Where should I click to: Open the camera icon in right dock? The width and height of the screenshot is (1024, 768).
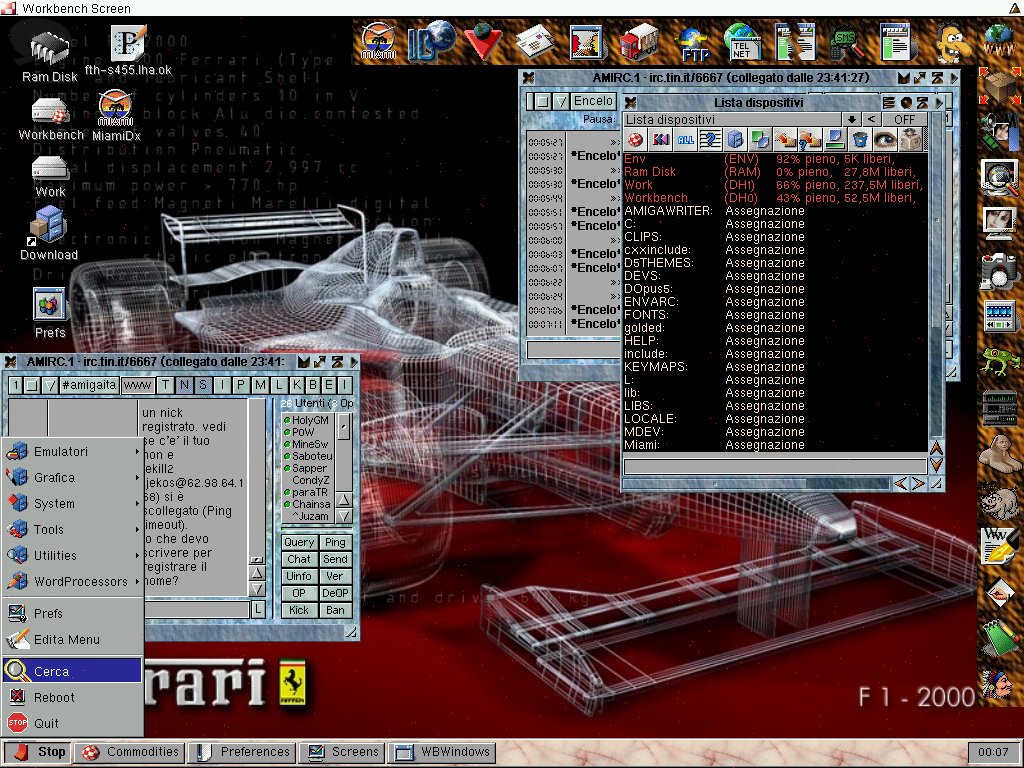click(999, 272)
